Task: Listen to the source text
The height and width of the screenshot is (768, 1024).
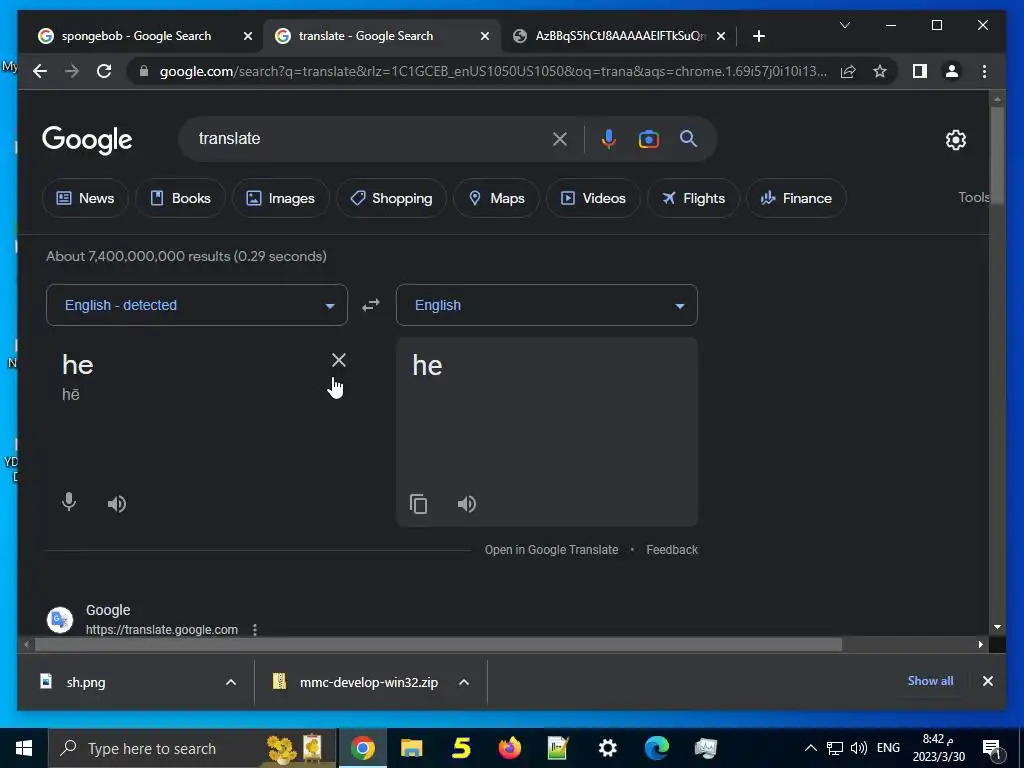Action: tap(117, 504)
